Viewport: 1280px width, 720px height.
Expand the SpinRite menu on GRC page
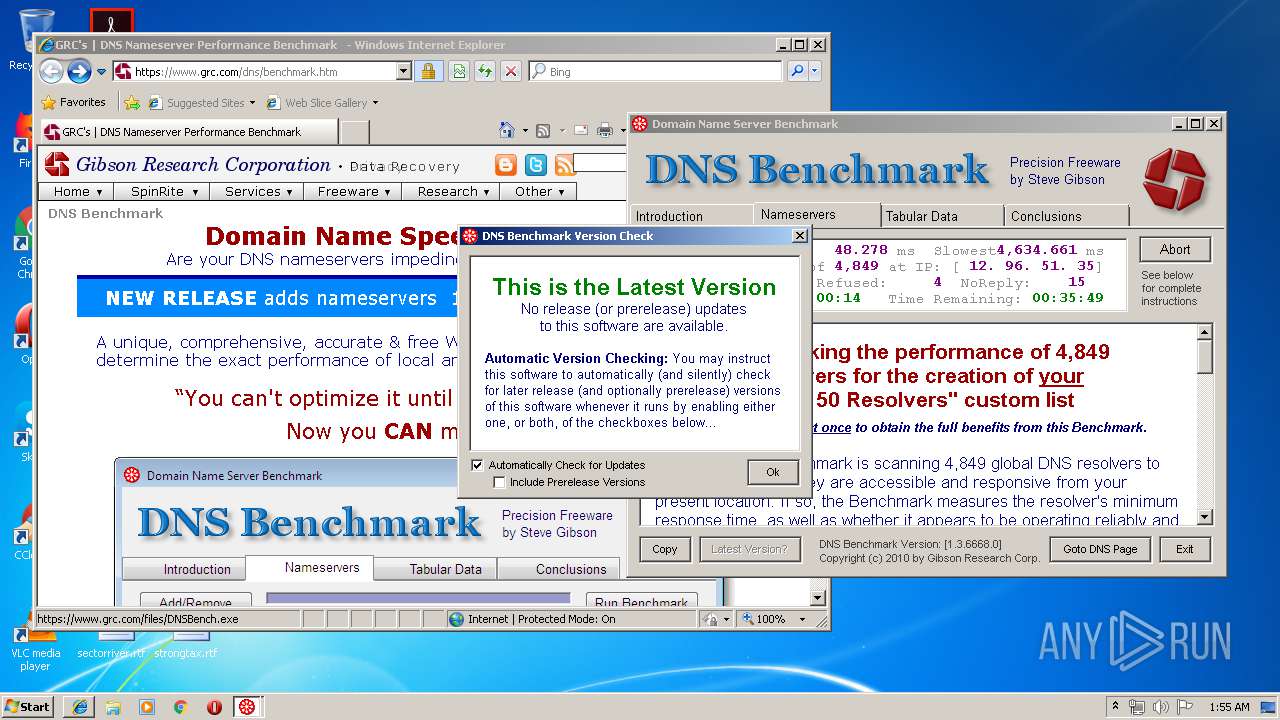click(164, 191)
